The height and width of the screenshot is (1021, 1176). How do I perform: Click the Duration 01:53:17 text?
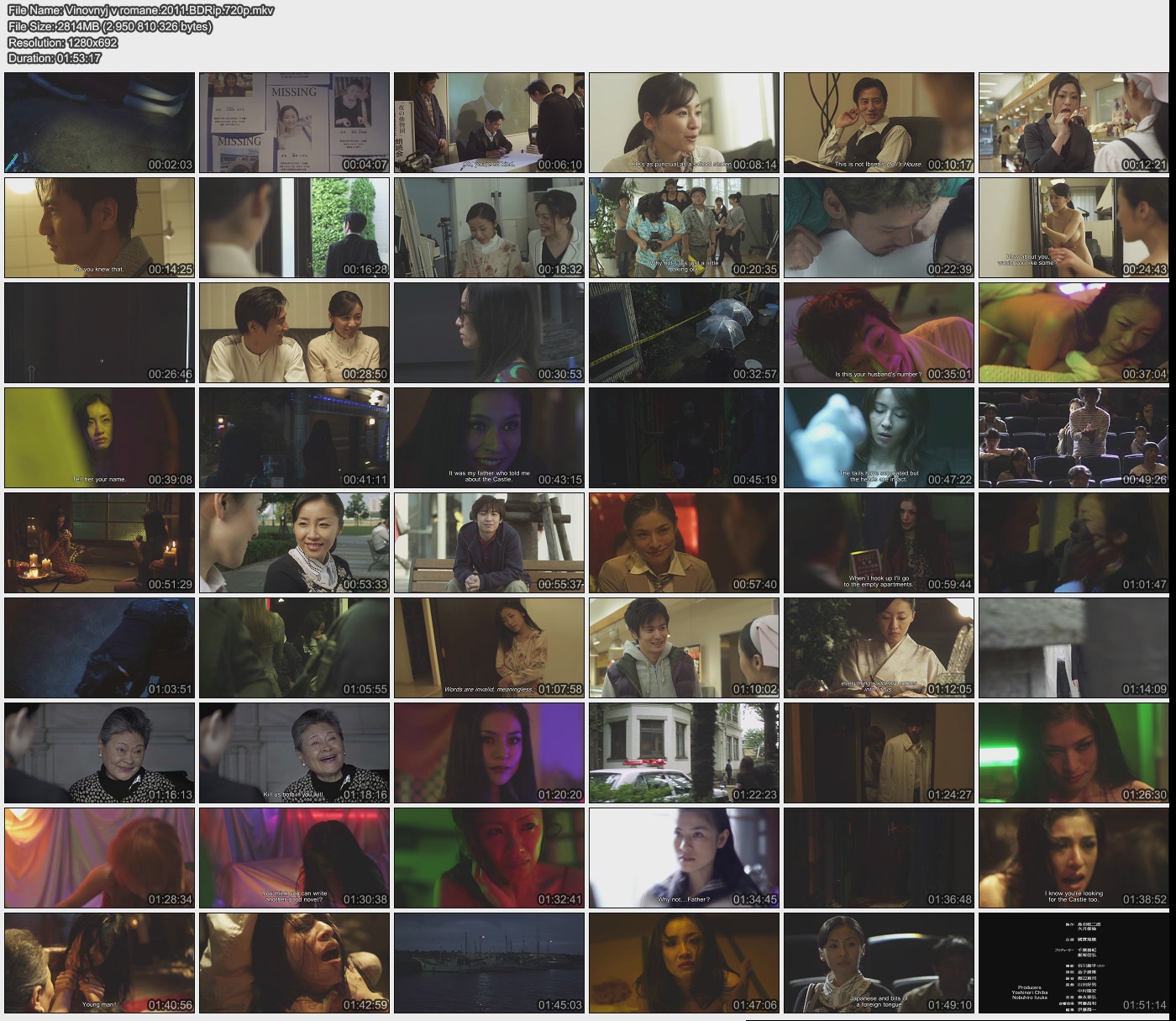(x=54, y=58)
